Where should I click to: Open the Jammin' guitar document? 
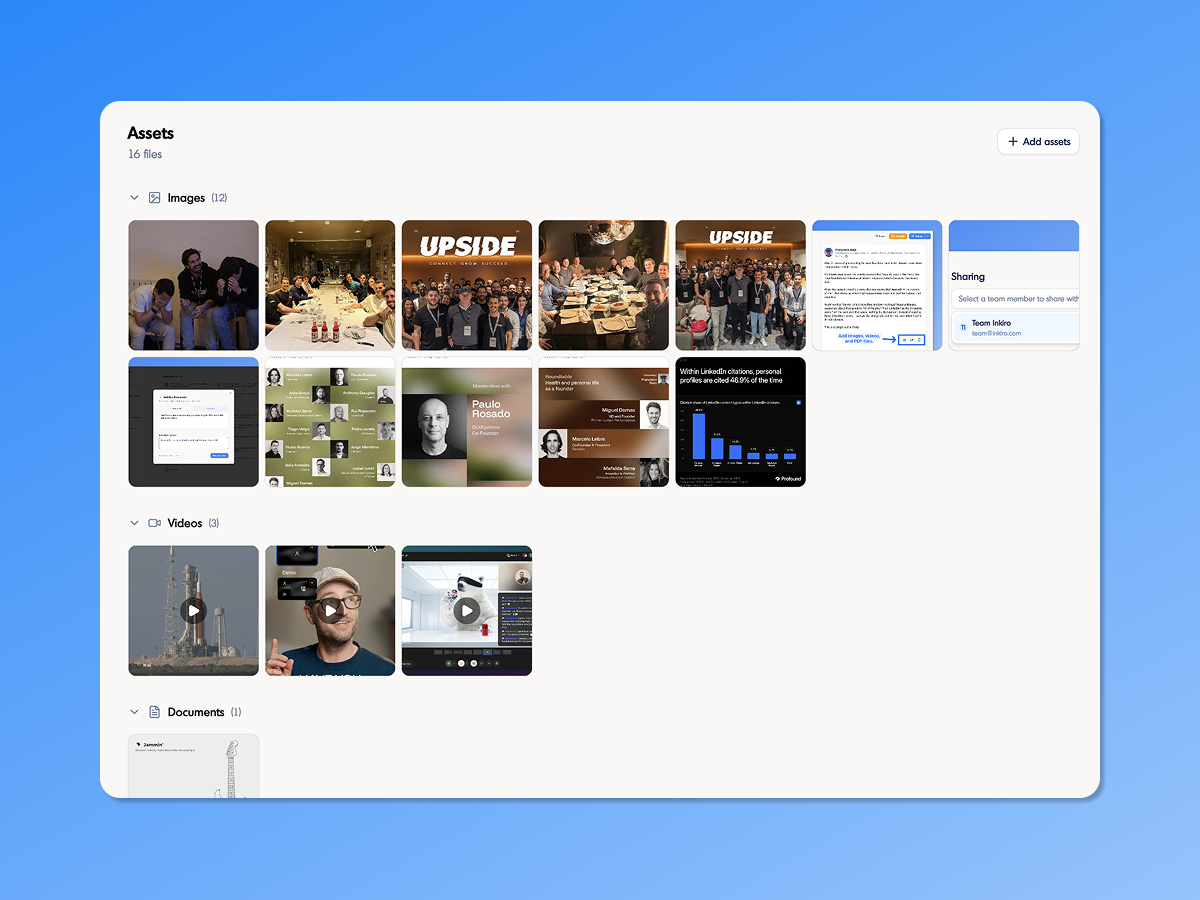point(193,765)
